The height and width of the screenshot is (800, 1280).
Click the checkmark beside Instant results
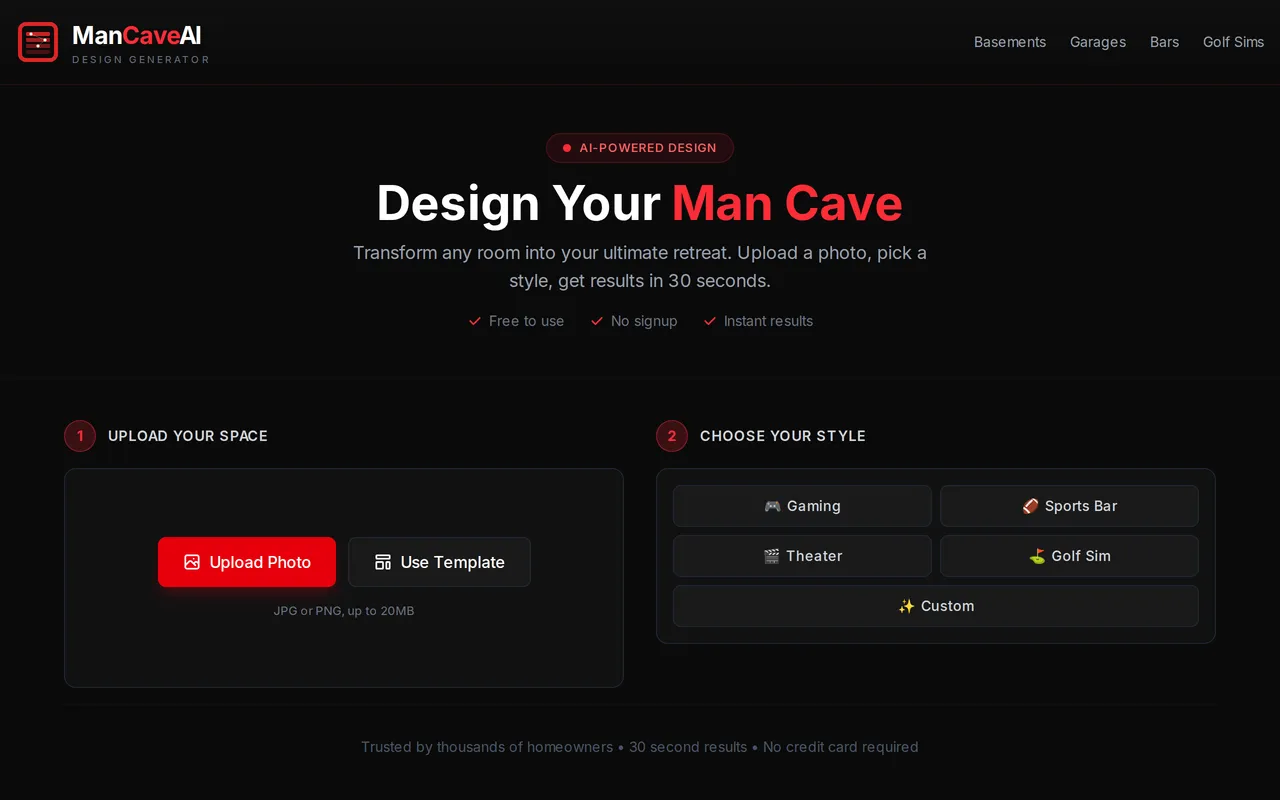(710, 321)
